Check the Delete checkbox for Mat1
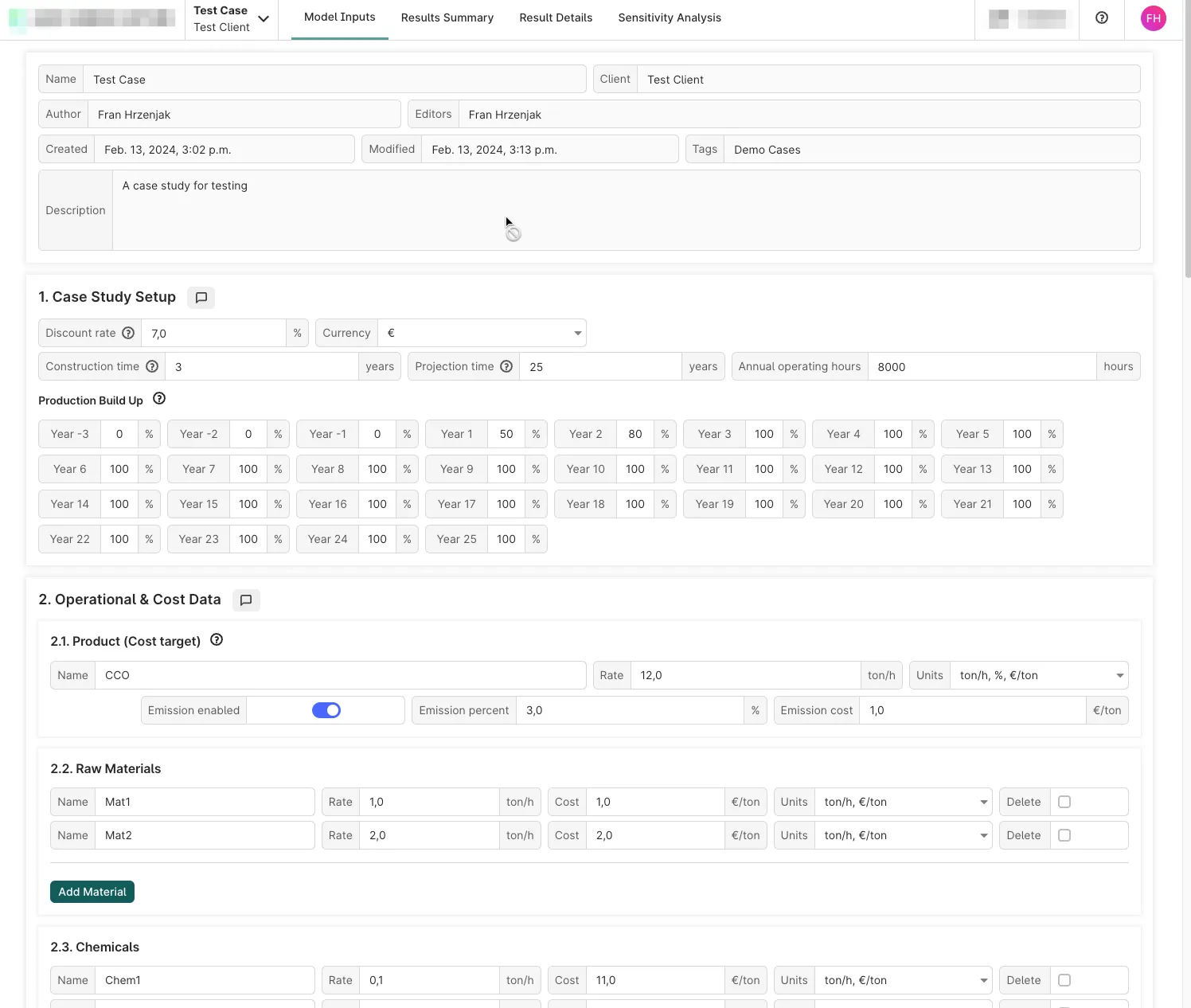This screenshot has width=1191, height=1008. 1064,802
